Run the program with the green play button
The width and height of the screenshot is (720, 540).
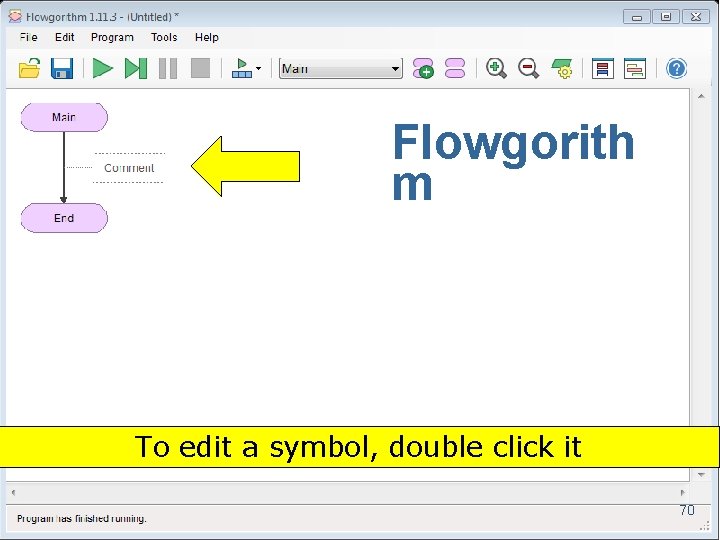102,68
